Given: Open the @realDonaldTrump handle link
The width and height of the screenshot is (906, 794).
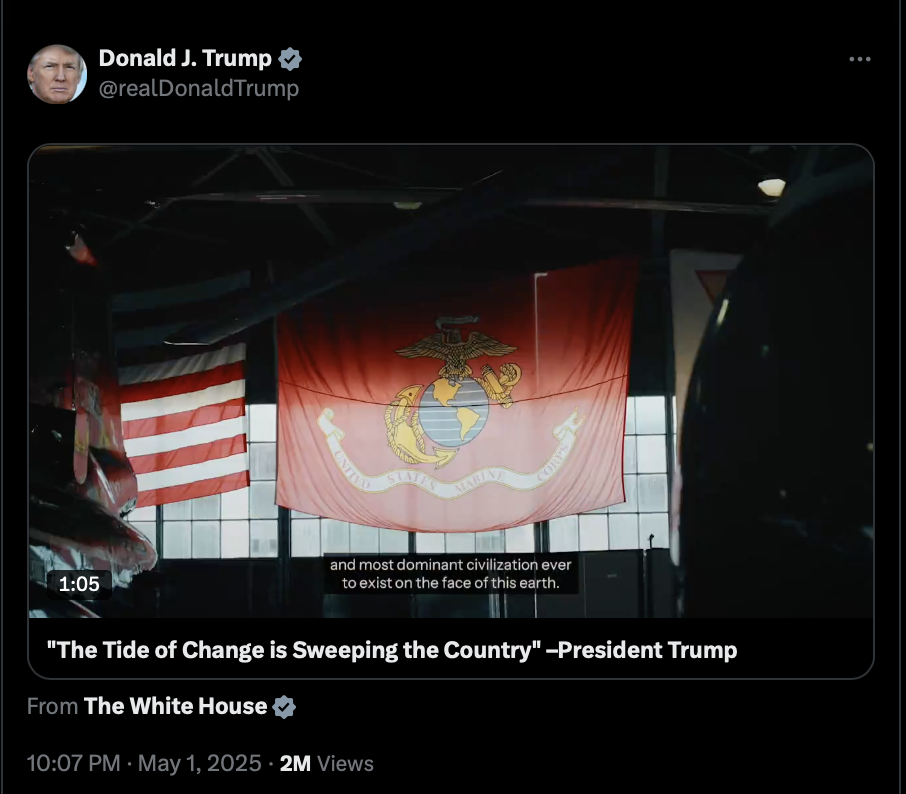Looking at the screenshot, I should (199, 88).
